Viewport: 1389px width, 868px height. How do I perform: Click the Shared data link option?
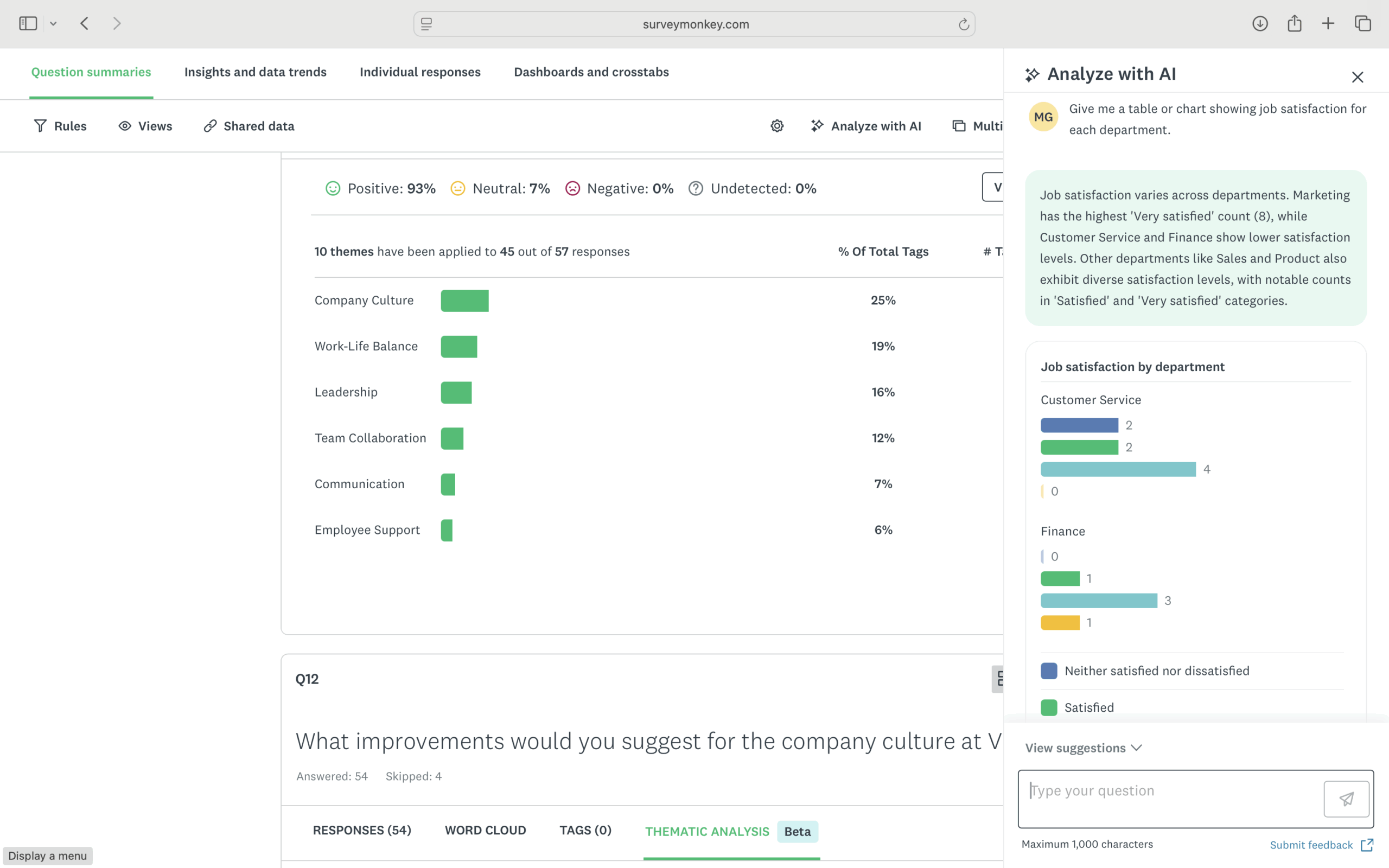(249, 126)
